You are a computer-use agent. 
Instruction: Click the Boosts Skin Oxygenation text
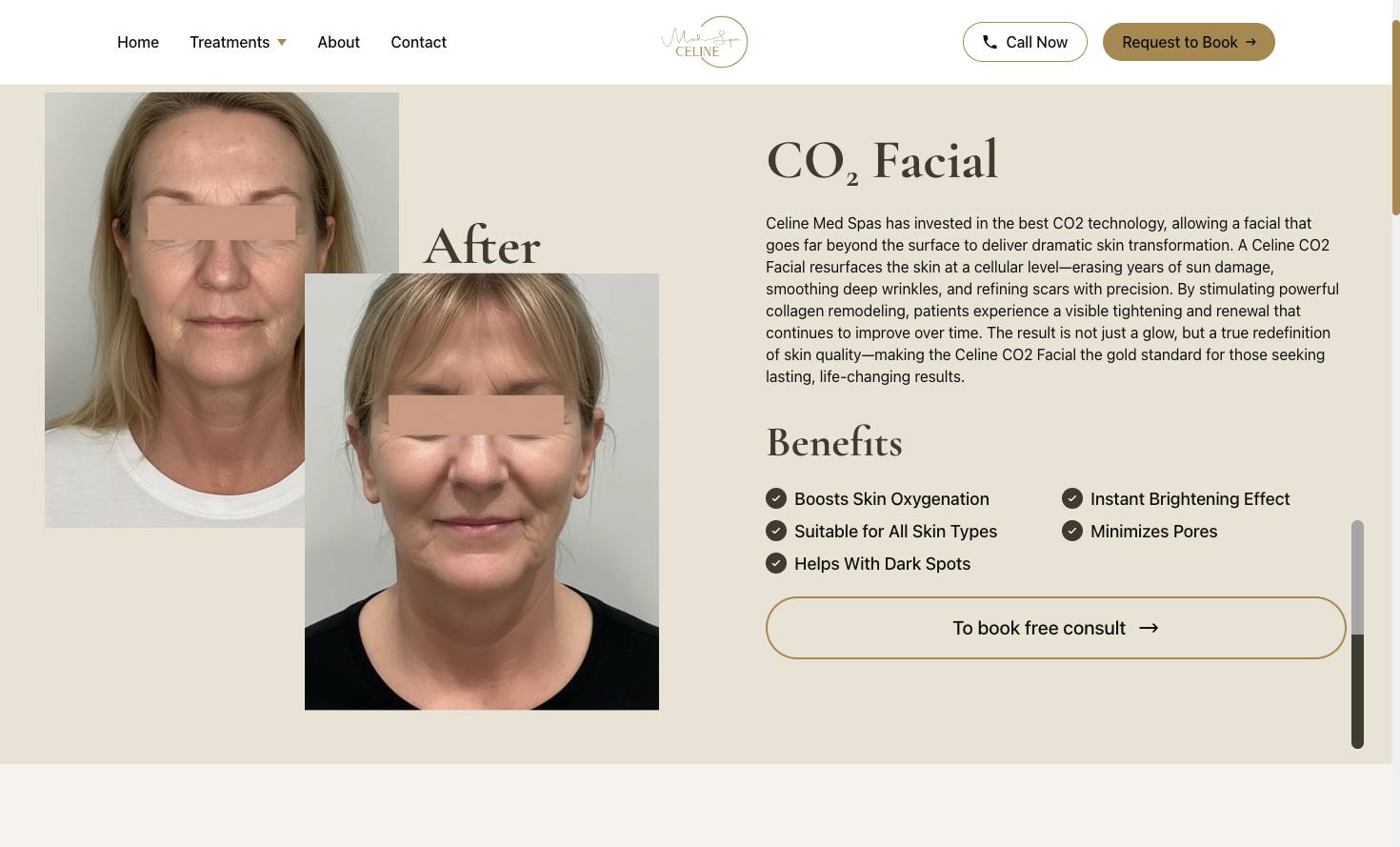point(891,499)
